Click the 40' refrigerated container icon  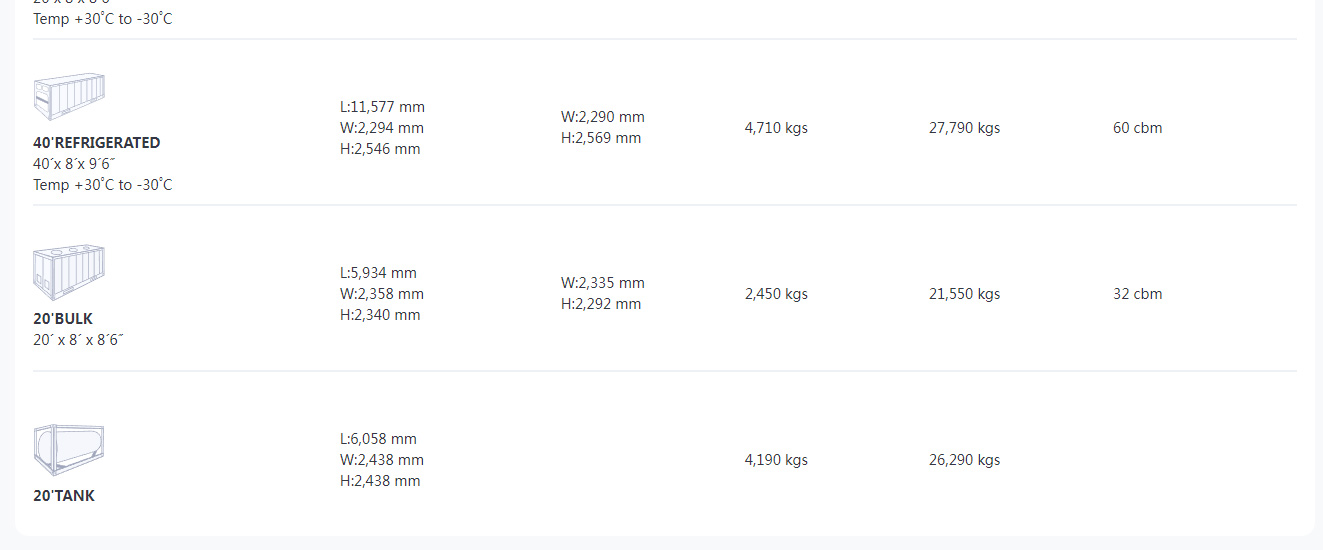coord(69,97)
